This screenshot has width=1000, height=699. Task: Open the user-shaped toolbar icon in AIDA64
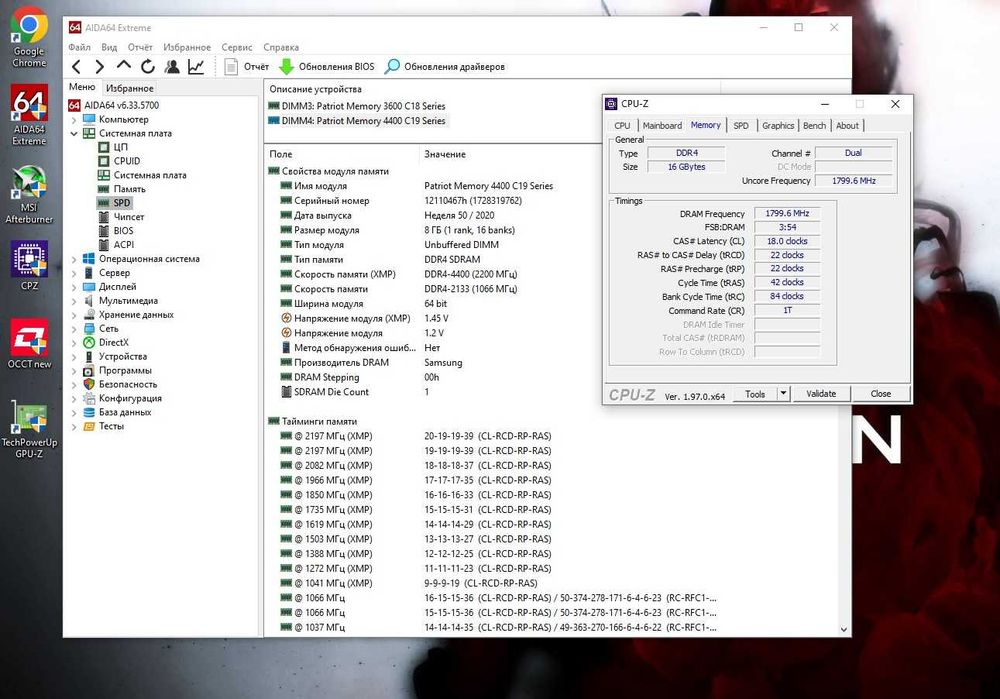[x=172, y=66]
